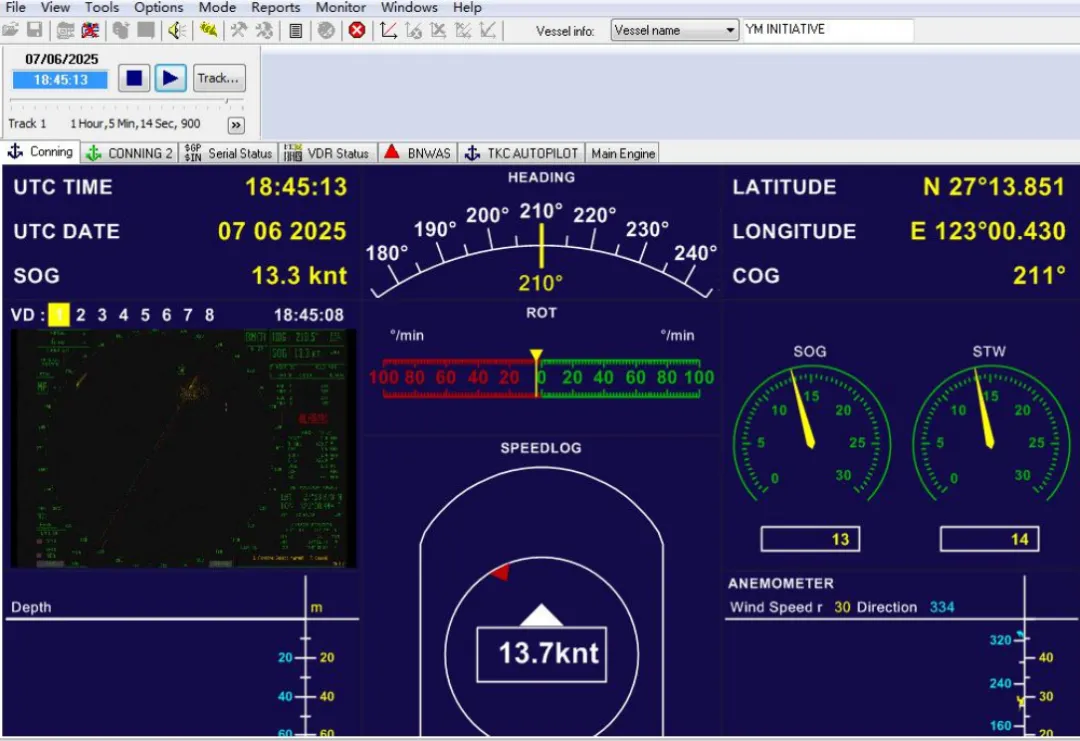Expand playback panel with double-arrow button
Viewport: 1080px width, 741px height.
click(236, 125)
